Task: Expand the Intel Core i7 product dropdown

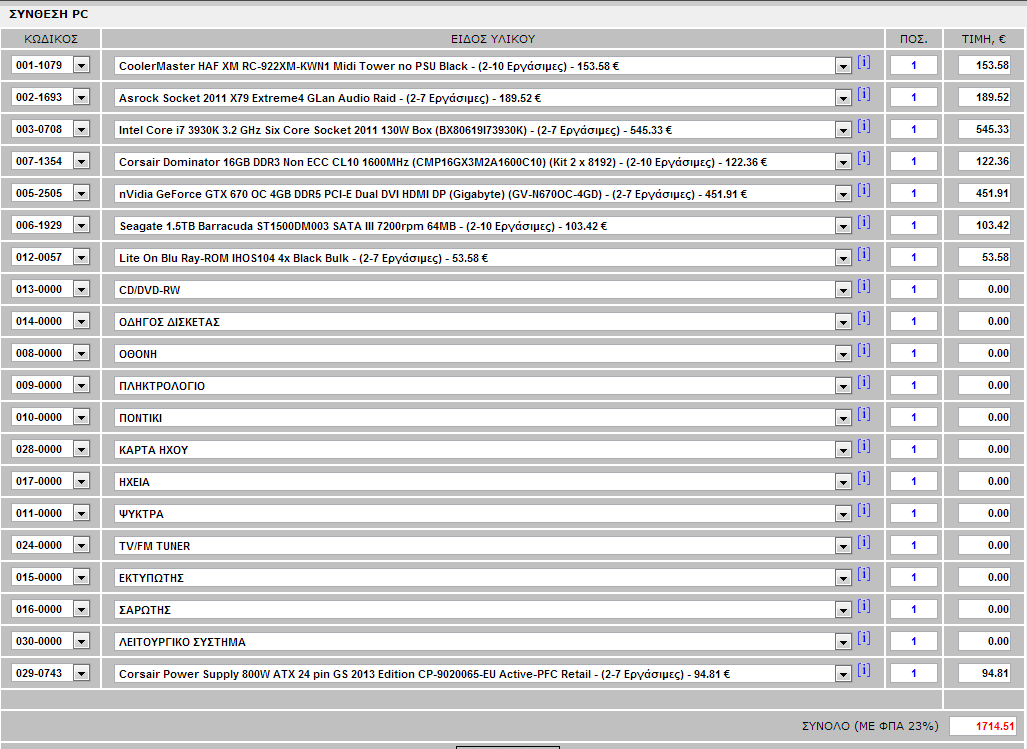Action: click(843, 130)
